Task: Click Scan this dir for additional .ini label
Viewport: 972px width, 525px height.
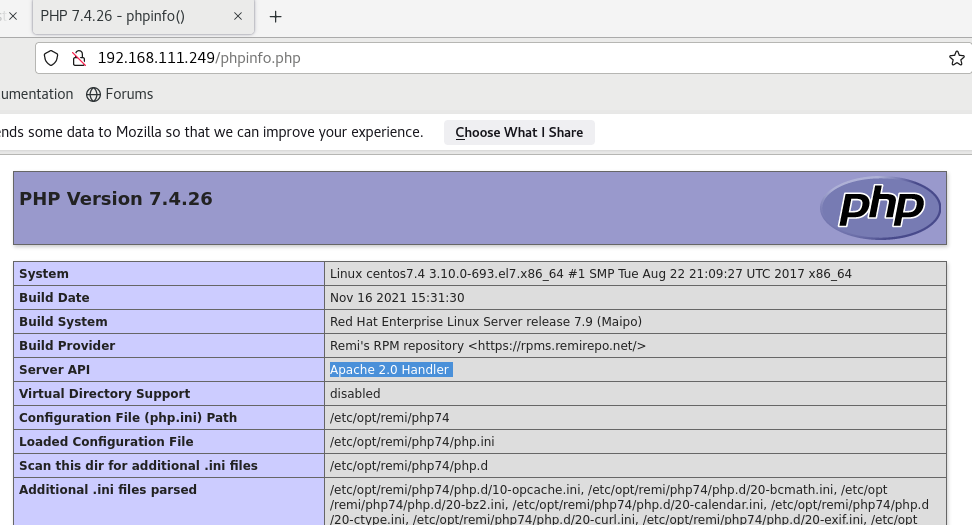Action: (x=138, y=465)
